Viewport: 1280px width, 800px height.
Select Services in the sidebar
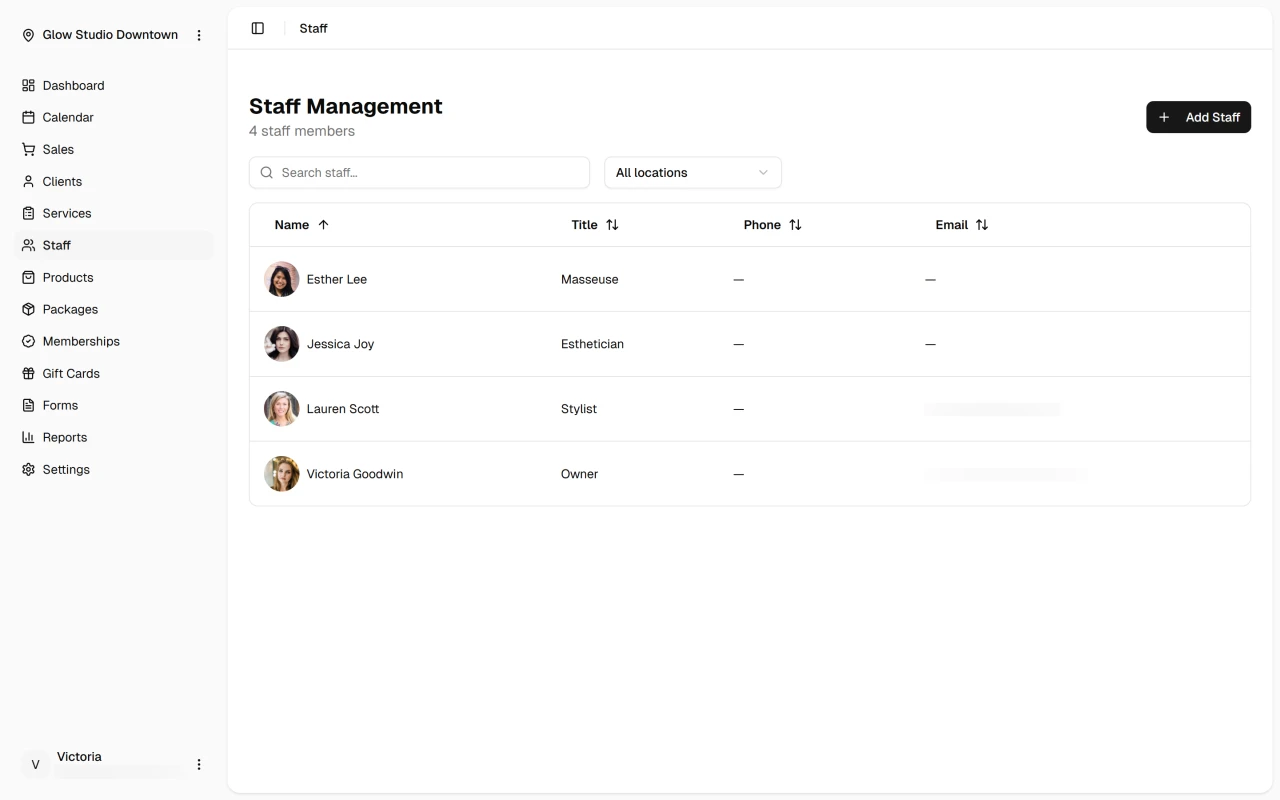click(114, 213)
